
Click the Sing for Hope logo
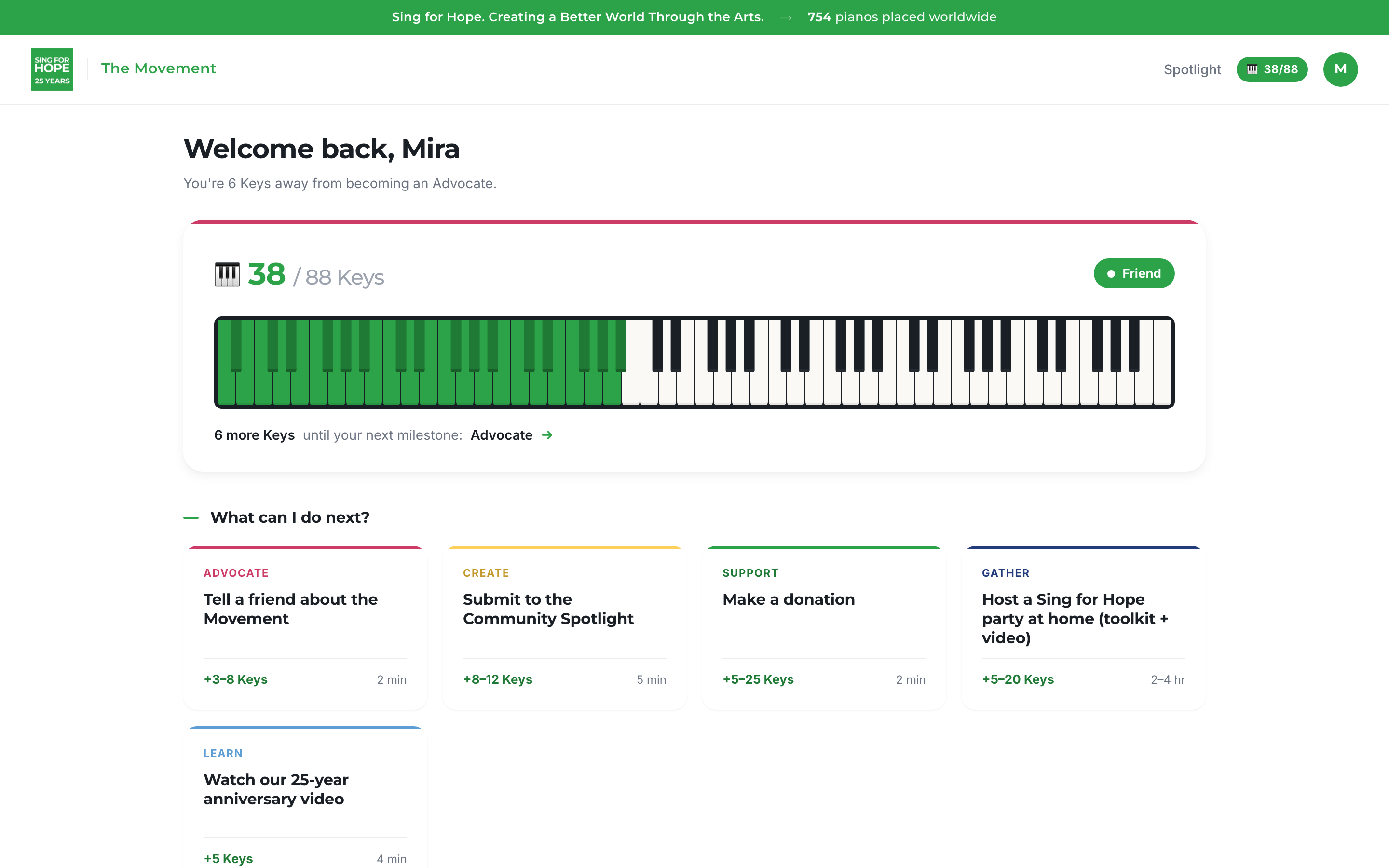tap(52, 69)
